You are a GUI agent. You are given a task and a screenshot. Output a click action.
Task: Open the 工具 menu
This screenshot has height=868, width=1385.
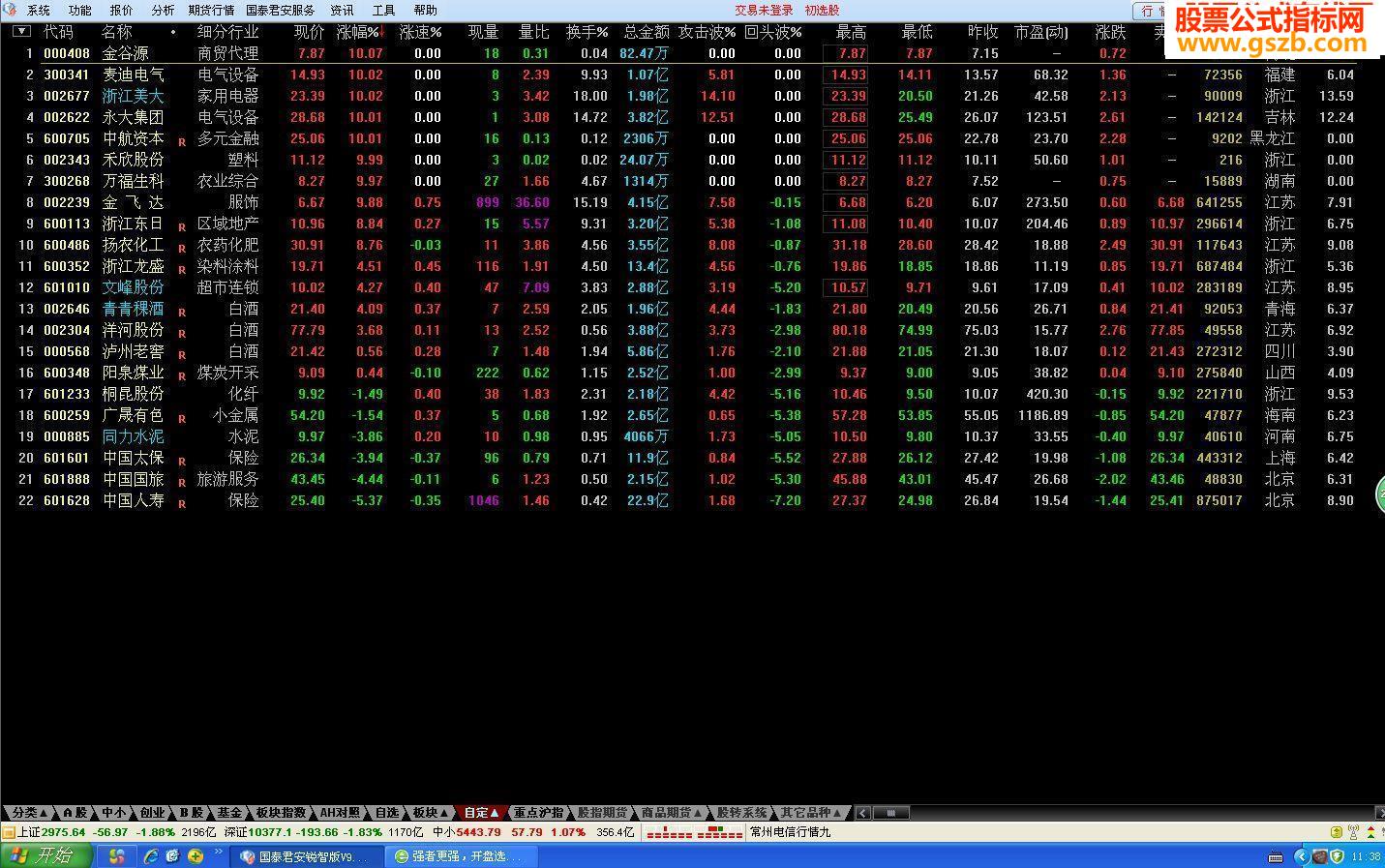point(383,11)
